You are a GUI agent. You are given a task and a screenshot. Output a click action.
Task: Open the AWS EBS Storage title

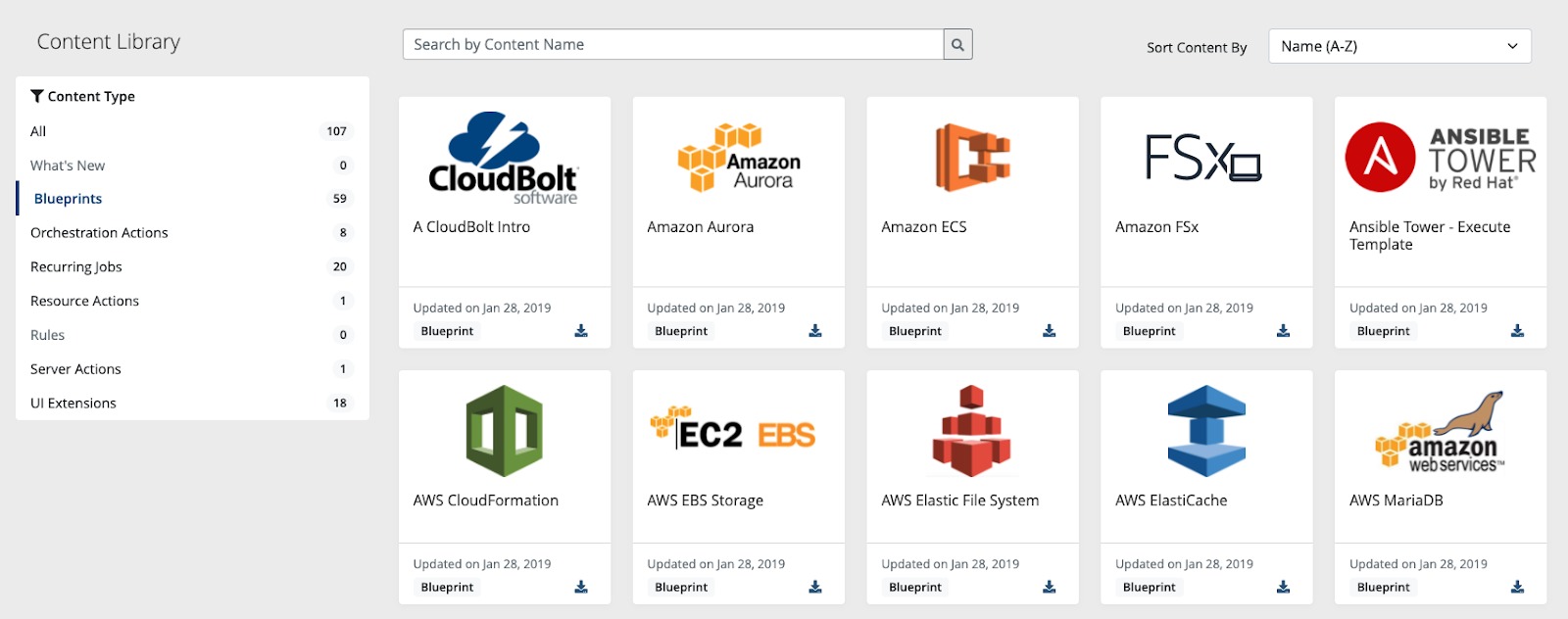(706, 500)
